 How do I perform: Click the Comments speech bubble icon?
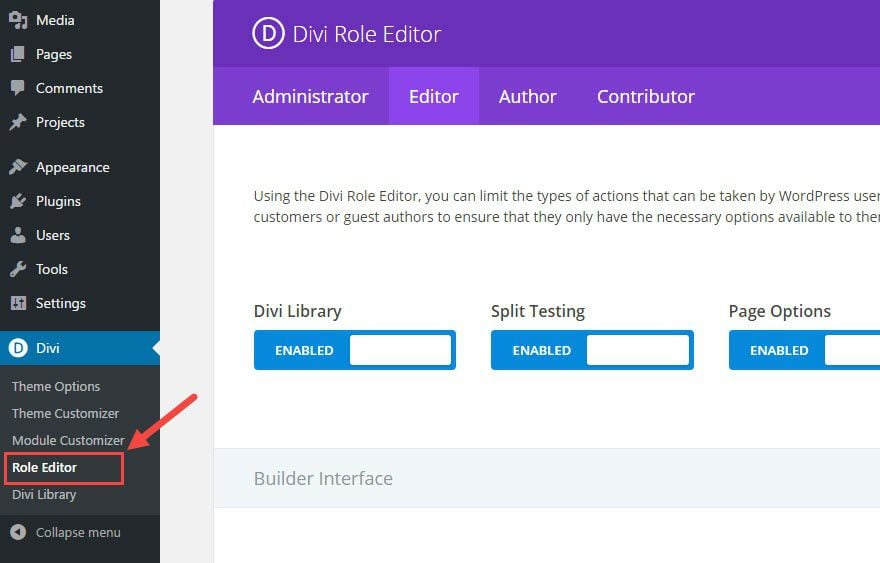(18, 88)
